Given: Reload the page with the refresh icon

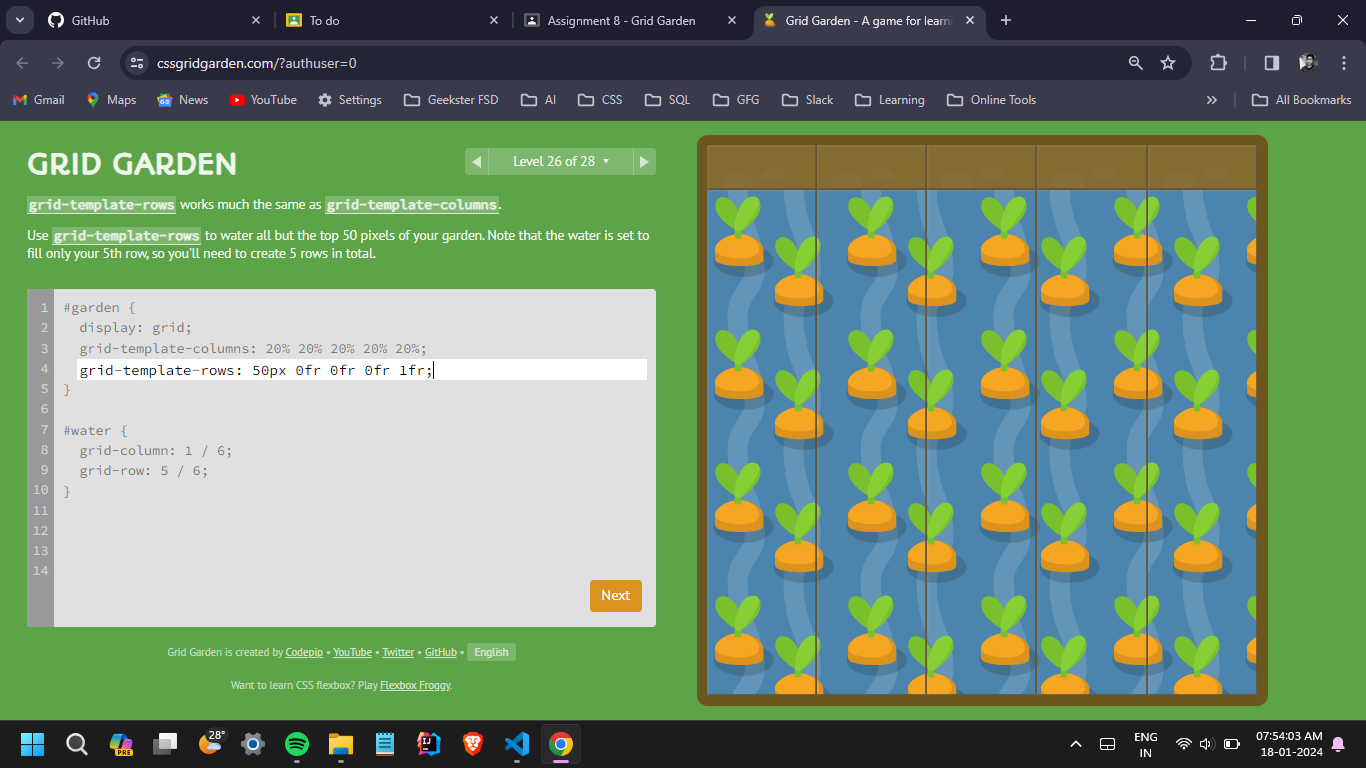Looking at the screenshot, I should tap(94, 63).
